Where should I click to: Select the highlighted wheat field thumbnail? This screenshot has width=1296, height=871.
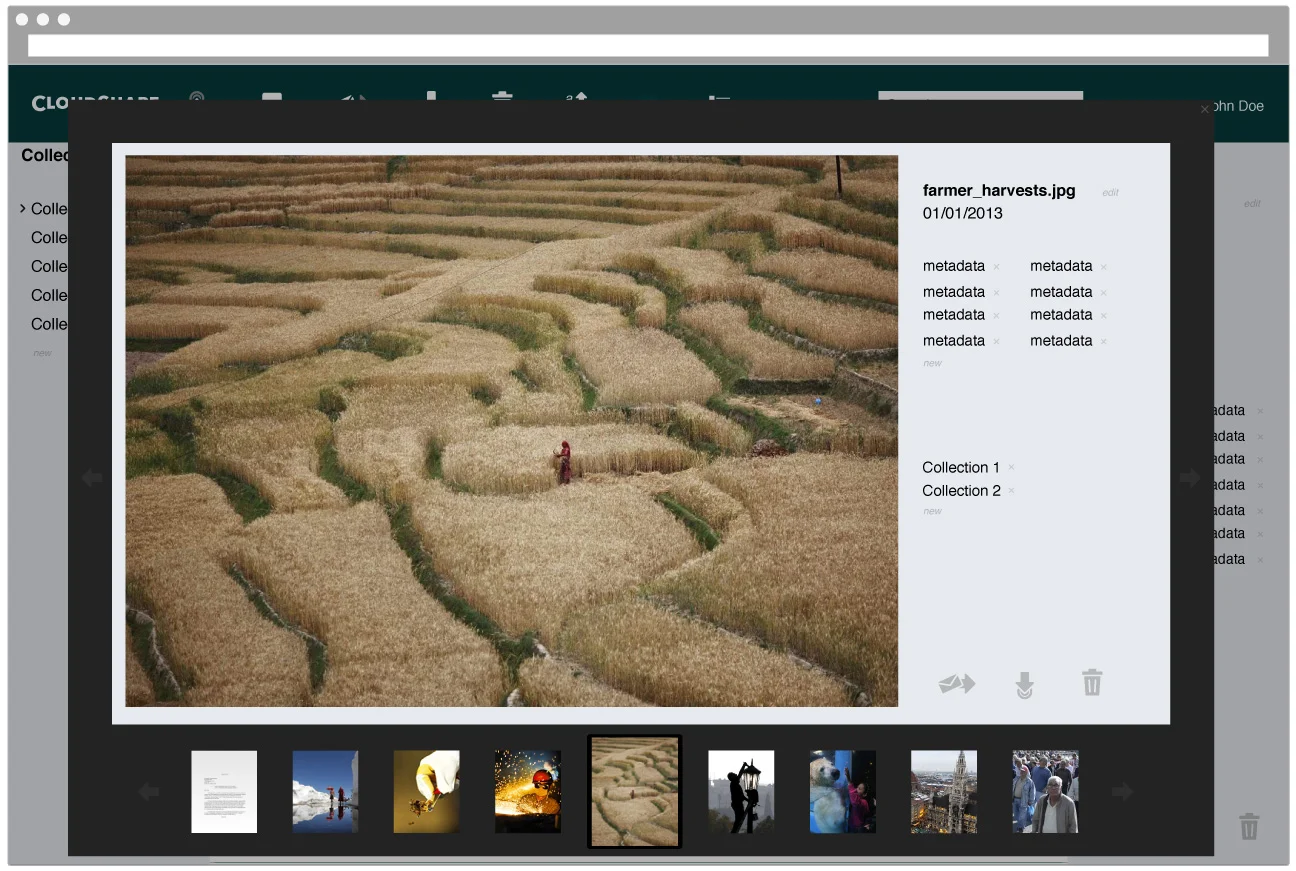coord(634,792)
